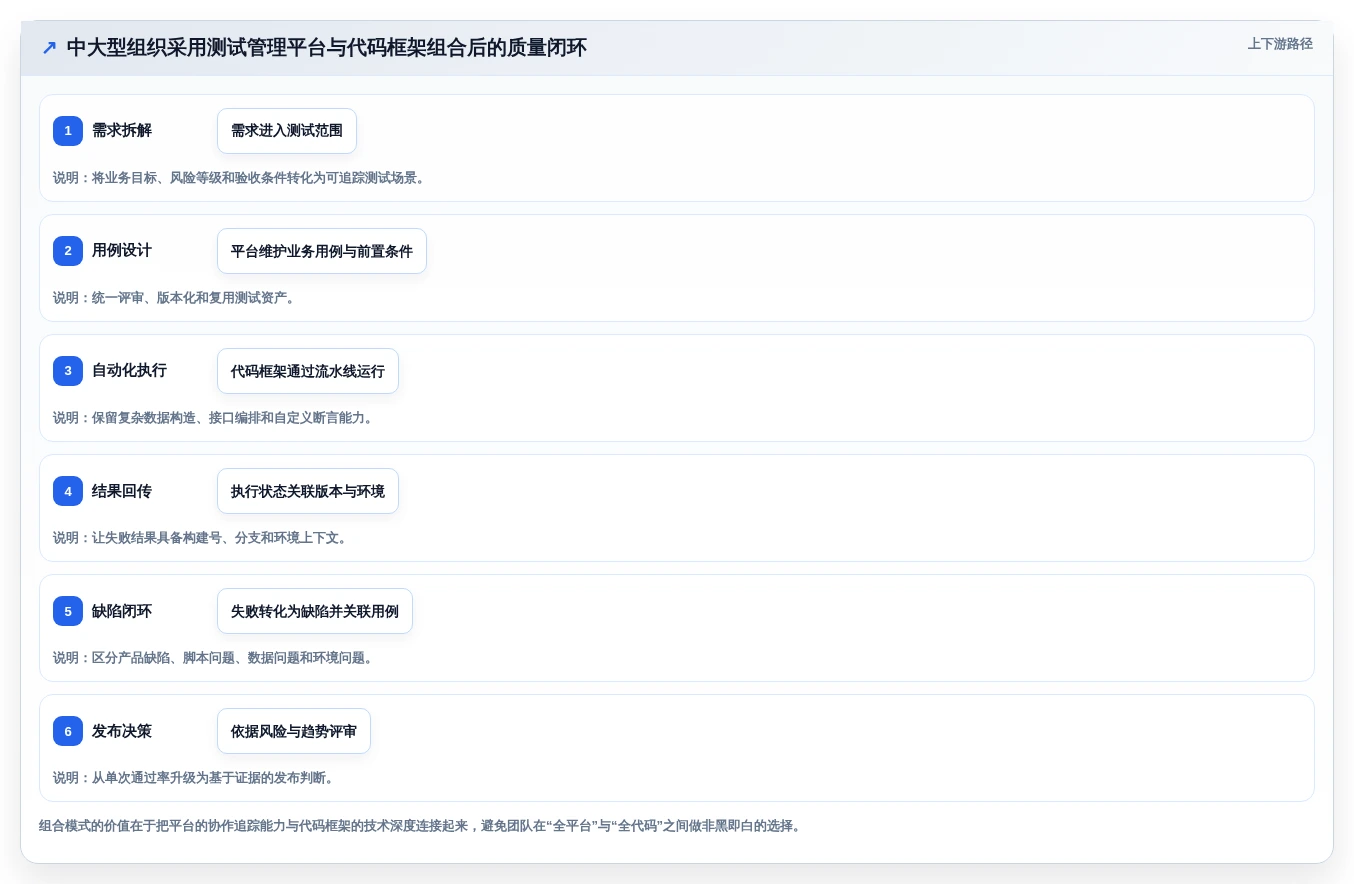Click the 用例设计 step title
This screenshot has width=1354, height=884.
pos(122,251)
